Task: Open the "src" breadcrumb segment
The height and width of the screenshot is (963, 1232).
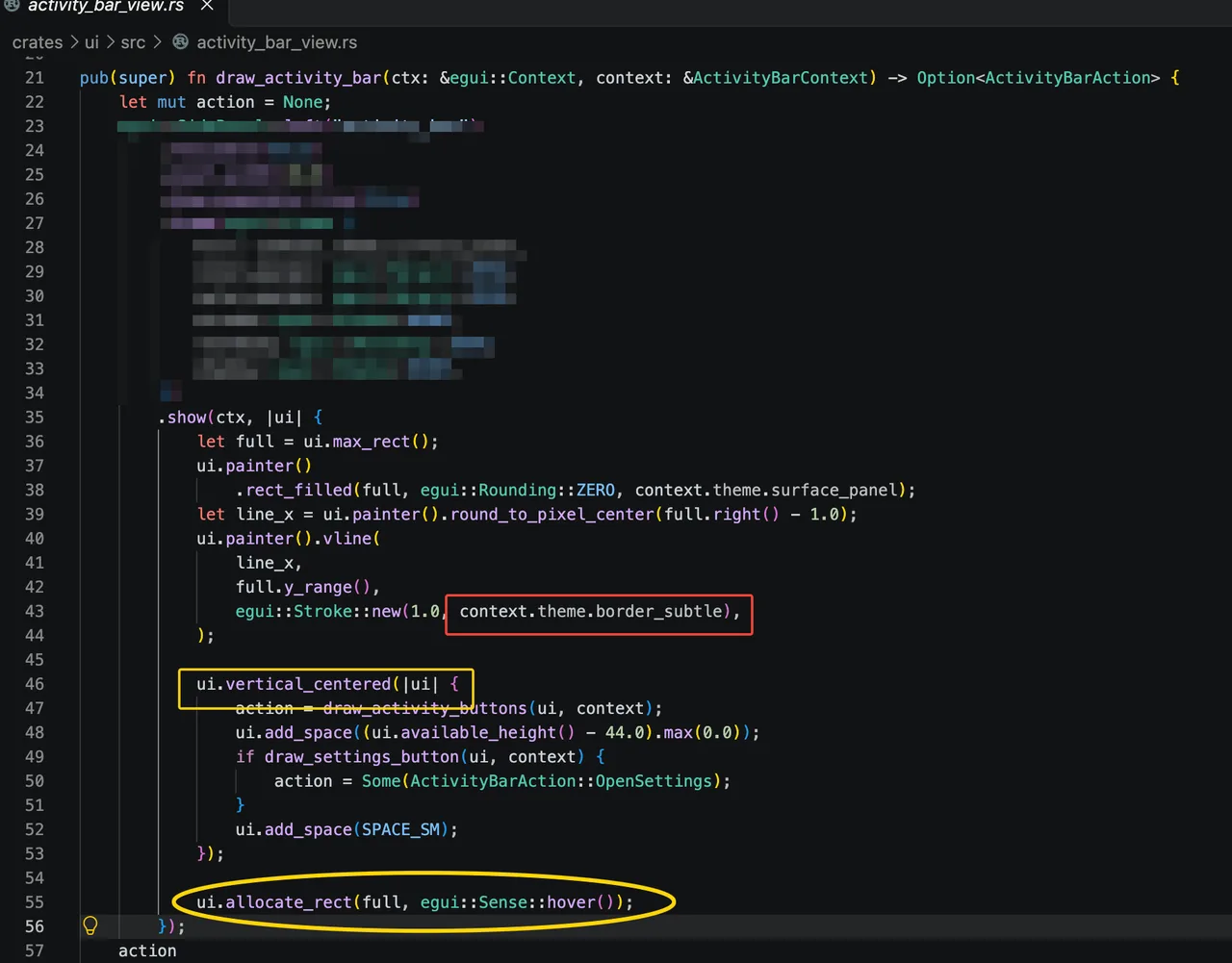Action: (x=134, y=42)
